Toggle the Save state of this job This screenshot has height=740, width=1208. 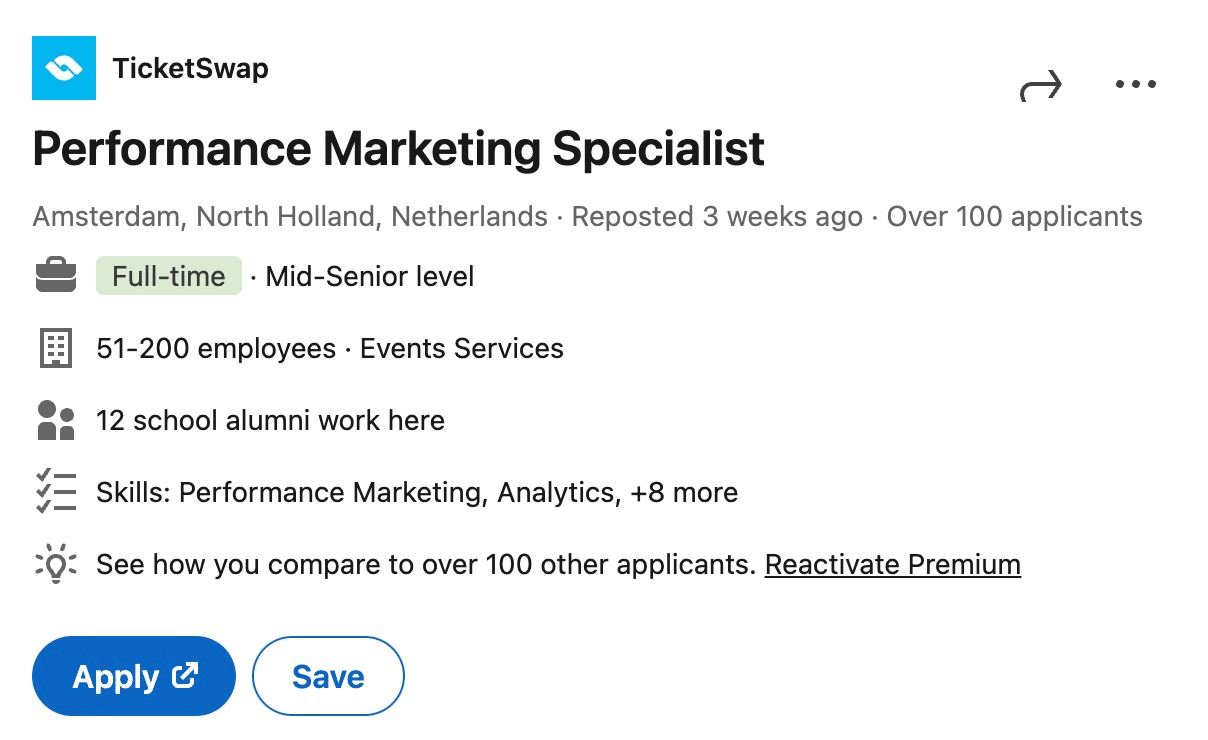coord(328,676)
